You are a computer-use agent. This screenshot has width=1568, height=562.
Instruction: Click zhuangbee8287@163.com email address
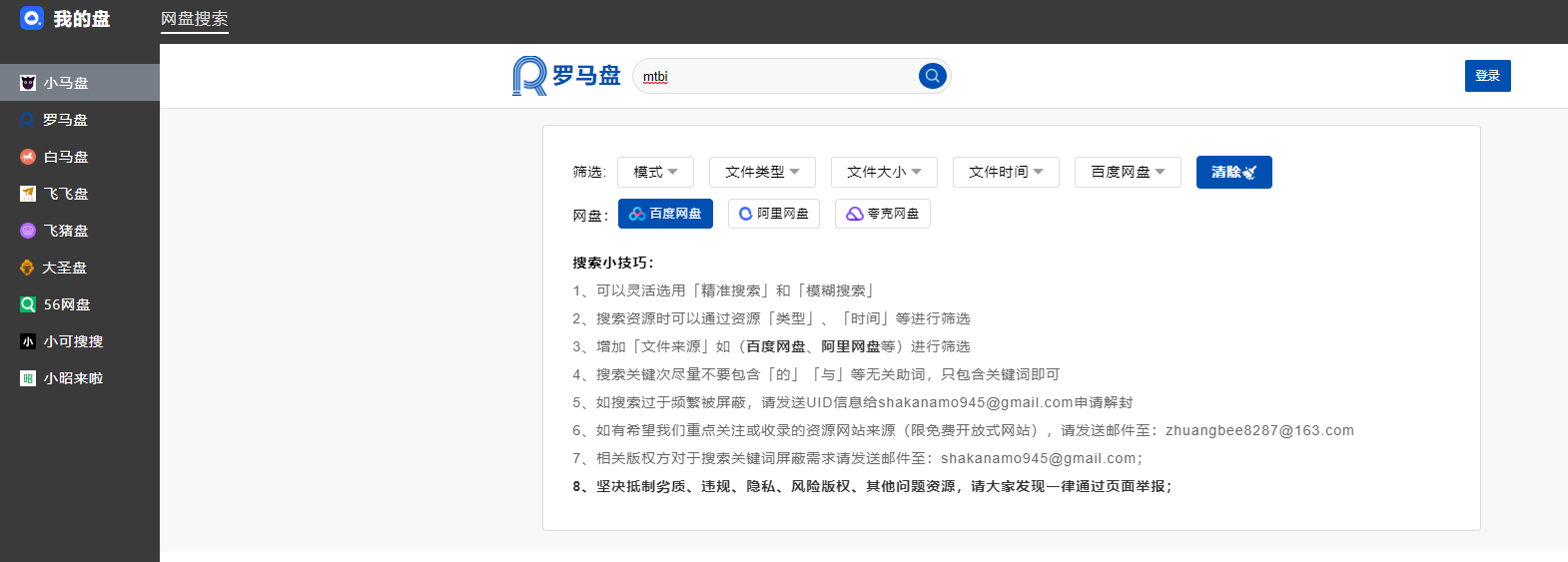(x=1259, y=430)
